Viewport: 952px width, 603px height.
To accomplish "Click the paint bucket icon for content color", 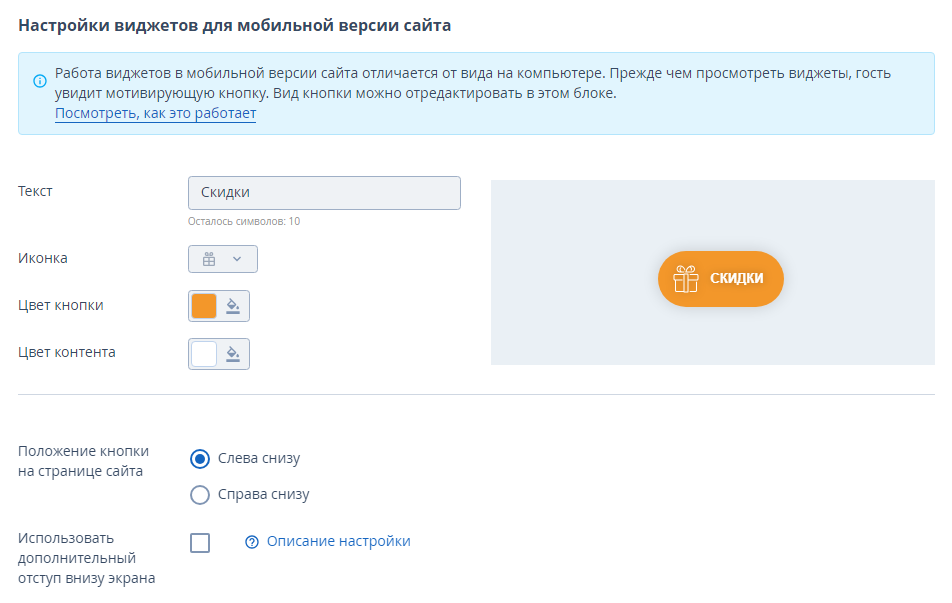I will pyautogui.click(x=233, y=354).
